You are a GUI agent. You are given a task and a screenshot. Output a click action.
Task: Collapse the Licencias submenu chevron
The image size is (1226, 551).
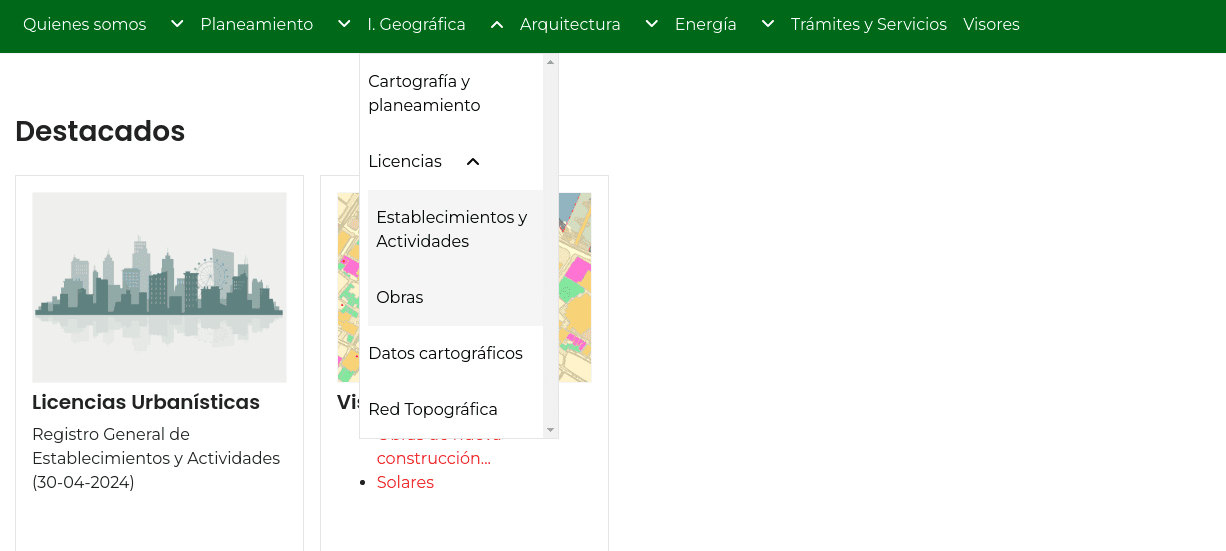(473, 161)
